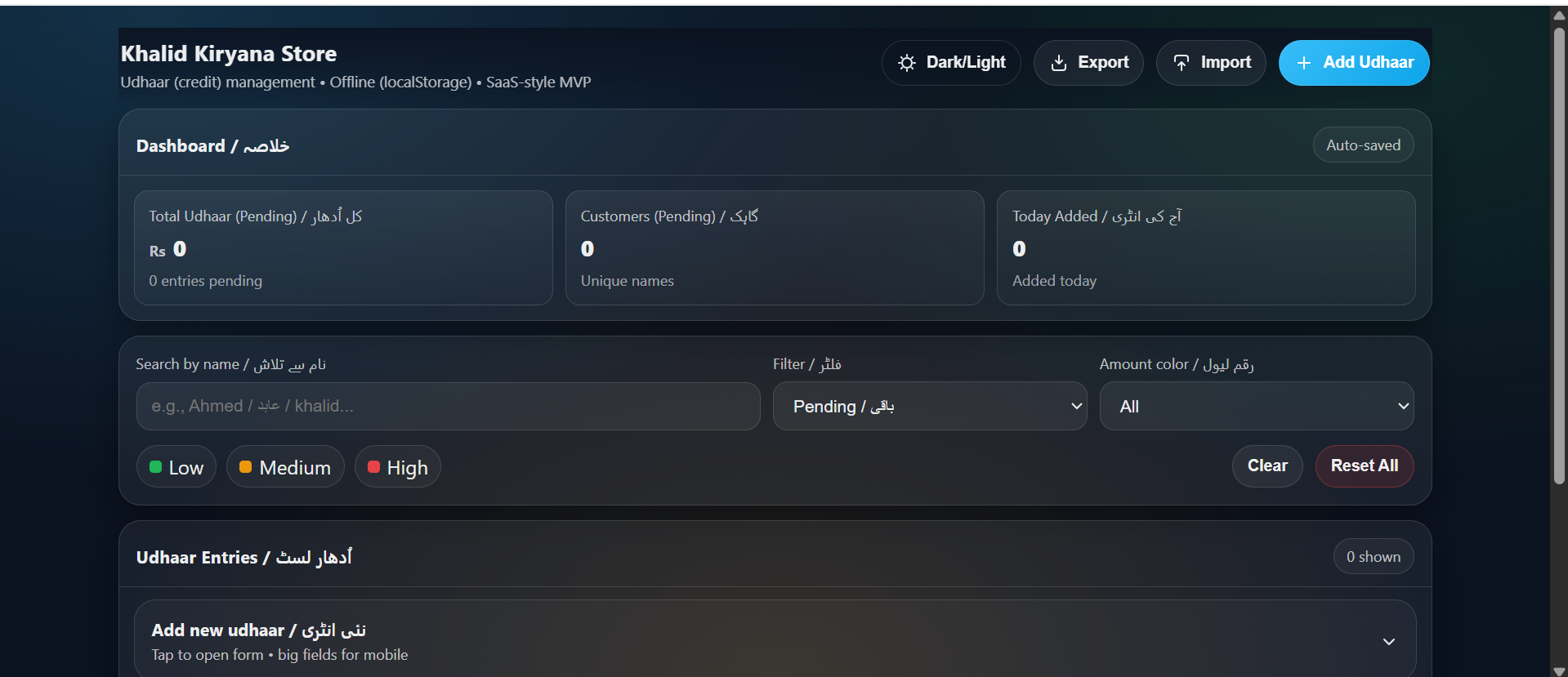Clear the search filters
This screenshot has height=677, width=1568.
coord(1267,466)
